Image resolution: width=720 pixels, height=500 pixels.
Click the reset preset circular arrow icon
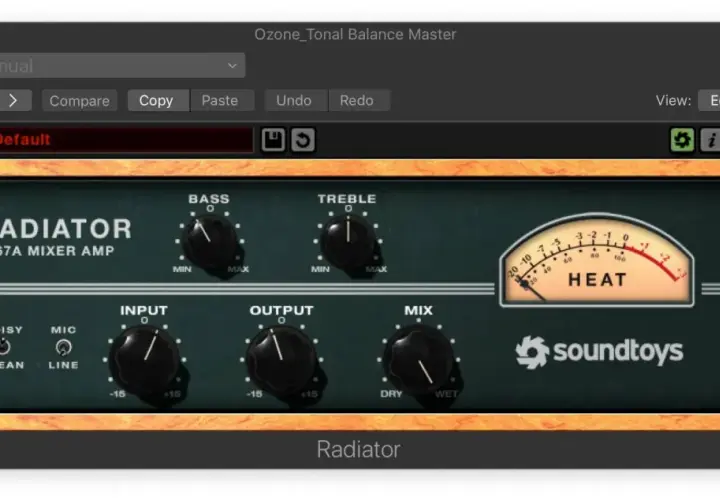click(303, 140)
